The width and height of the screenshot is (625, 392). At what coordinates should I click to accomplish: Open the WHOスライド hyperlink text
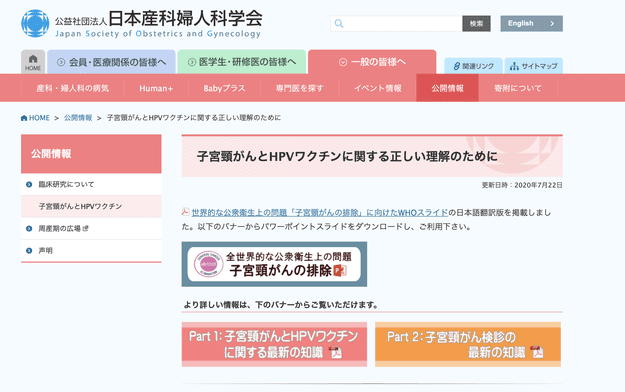[x=320, y=213]
